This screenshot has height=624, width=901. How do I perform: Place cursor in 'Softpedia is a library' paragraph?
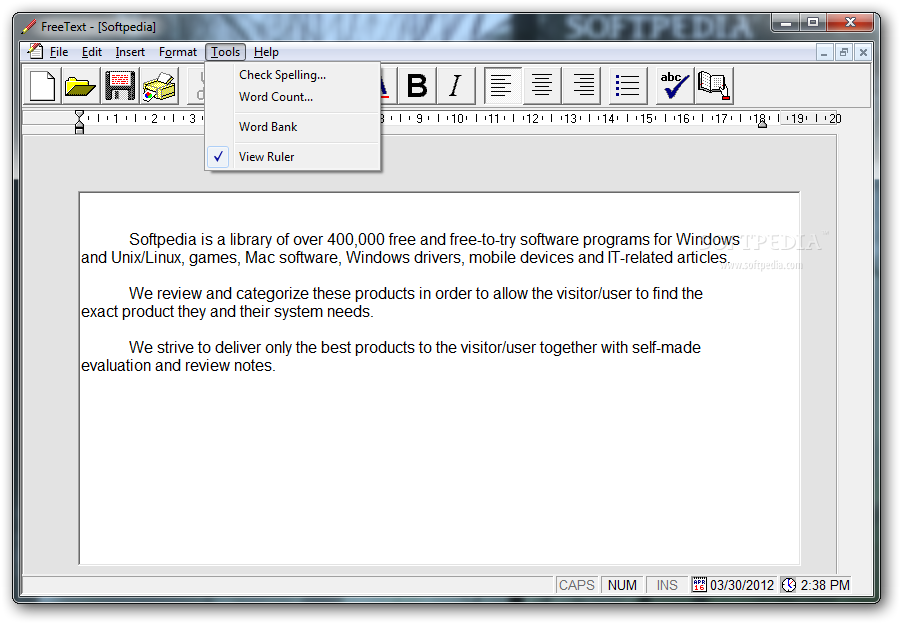point(410,248)
